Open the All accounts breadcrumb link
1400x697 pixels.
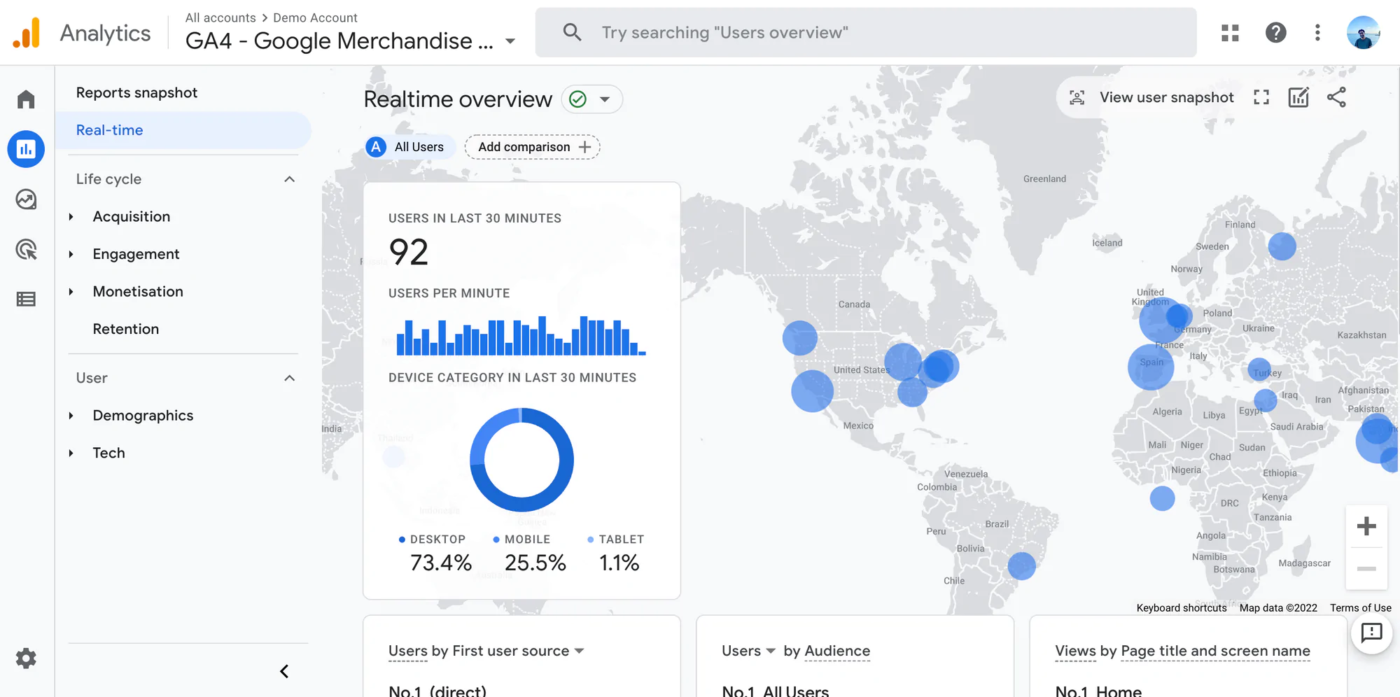(x=221, y=18)
